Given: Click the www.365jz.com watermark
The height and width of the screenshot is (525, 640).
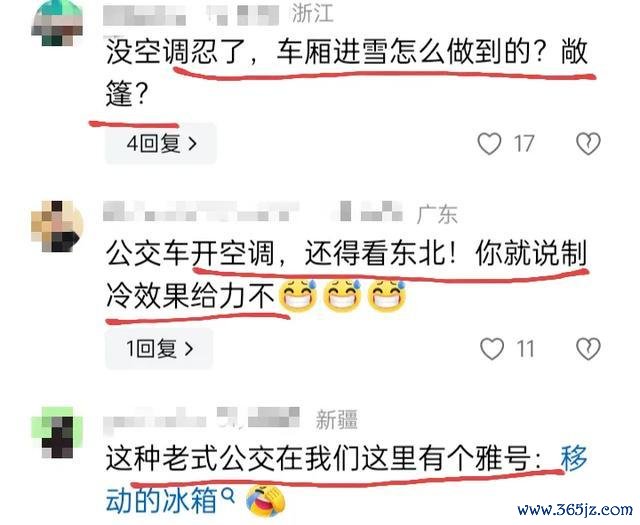Looking at the screenshot, I should [576, 510].
